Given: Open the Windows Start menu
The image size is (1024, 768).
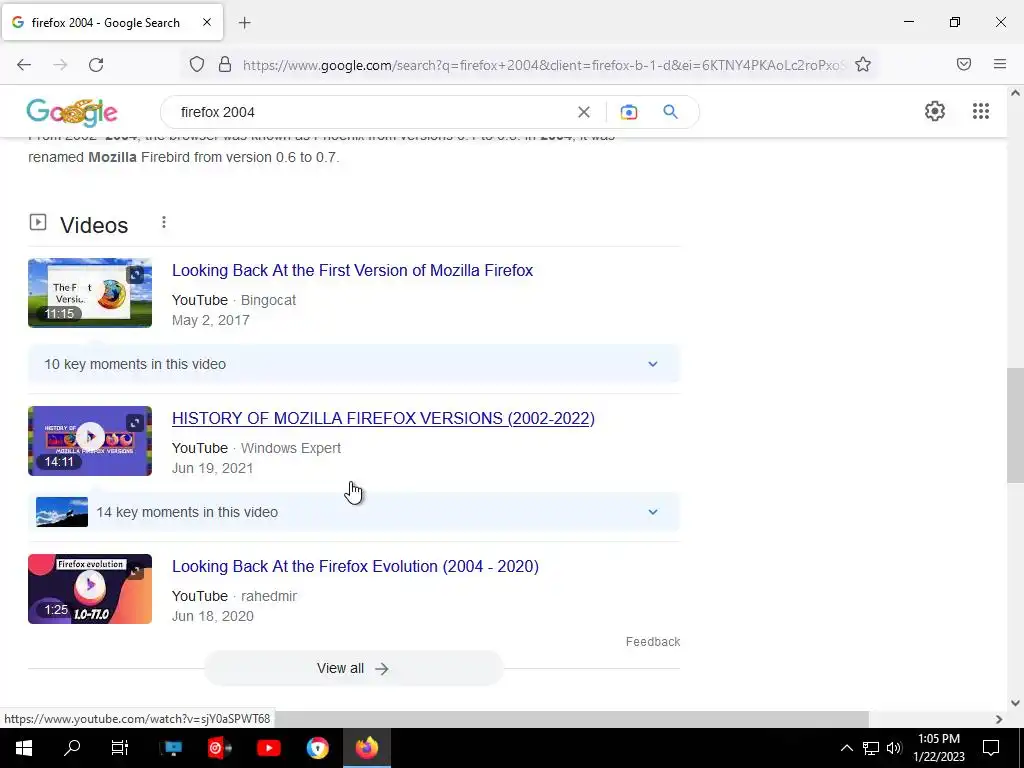Looking at the screenshot, I should 24,748.
